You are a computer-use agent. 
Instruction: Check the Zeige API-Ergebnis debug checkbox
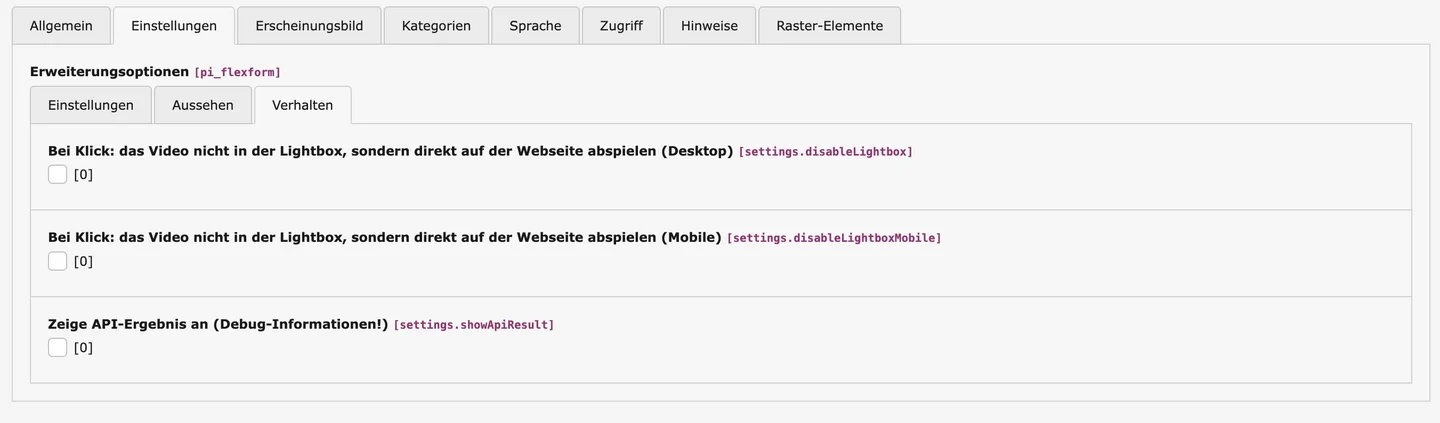click(58, 348)
